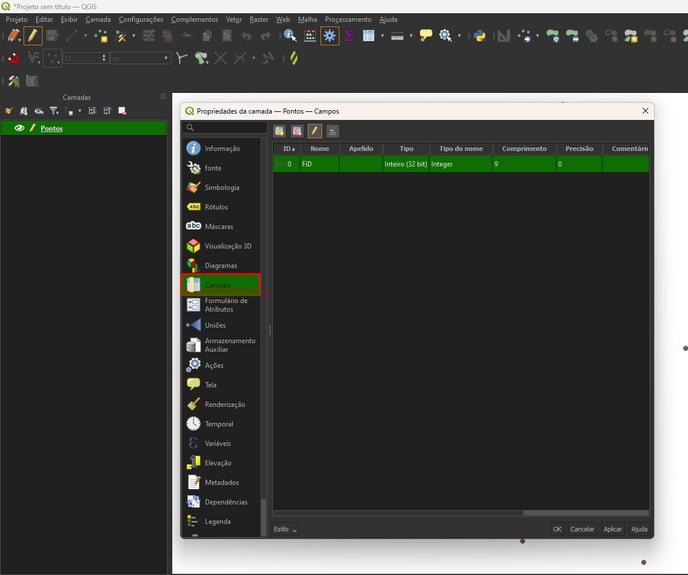
Task: Click the yellow-green striped tracing icon
Action: [x=294, y=58]
